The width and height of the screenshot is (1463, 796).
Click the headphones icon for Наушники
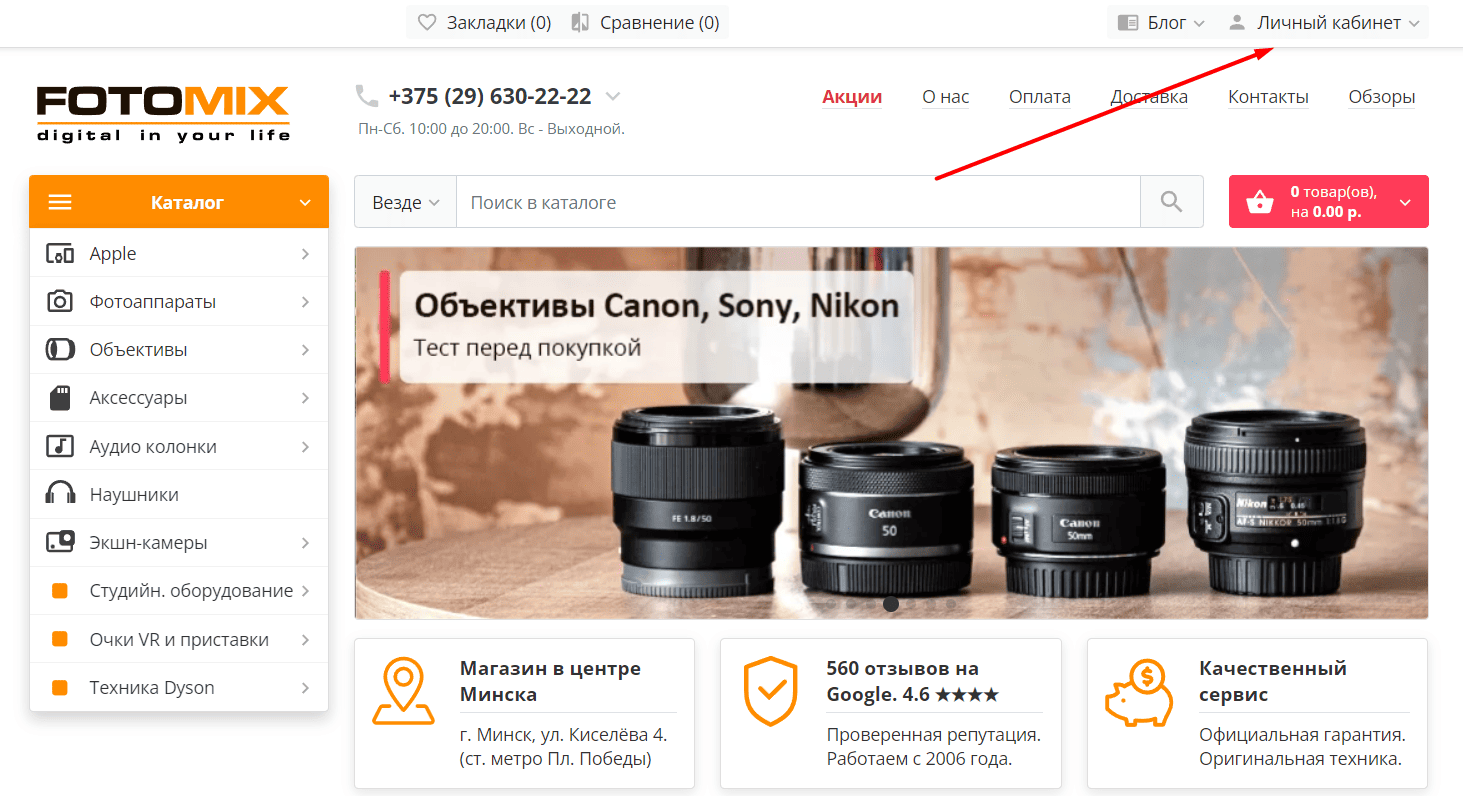point(60,494)
